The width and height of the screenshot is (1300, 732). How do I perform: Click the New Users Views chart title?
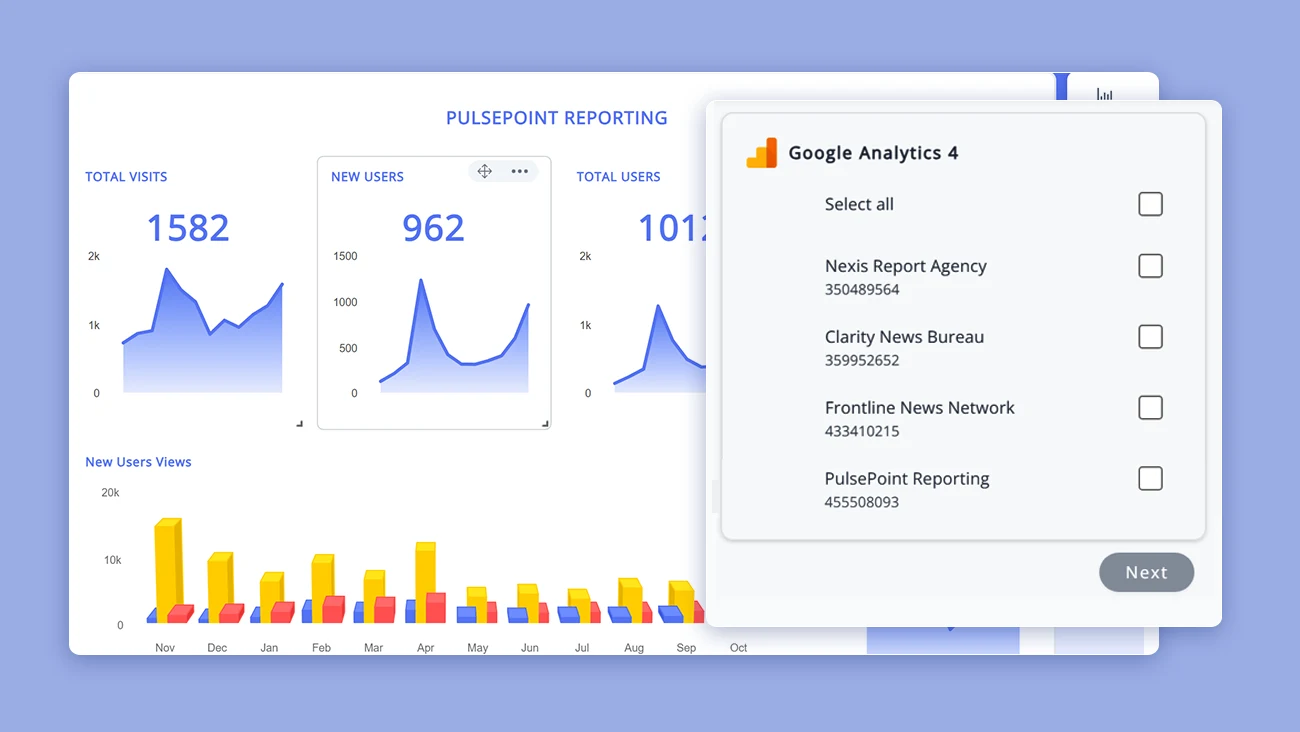click(x=138, y=461)
